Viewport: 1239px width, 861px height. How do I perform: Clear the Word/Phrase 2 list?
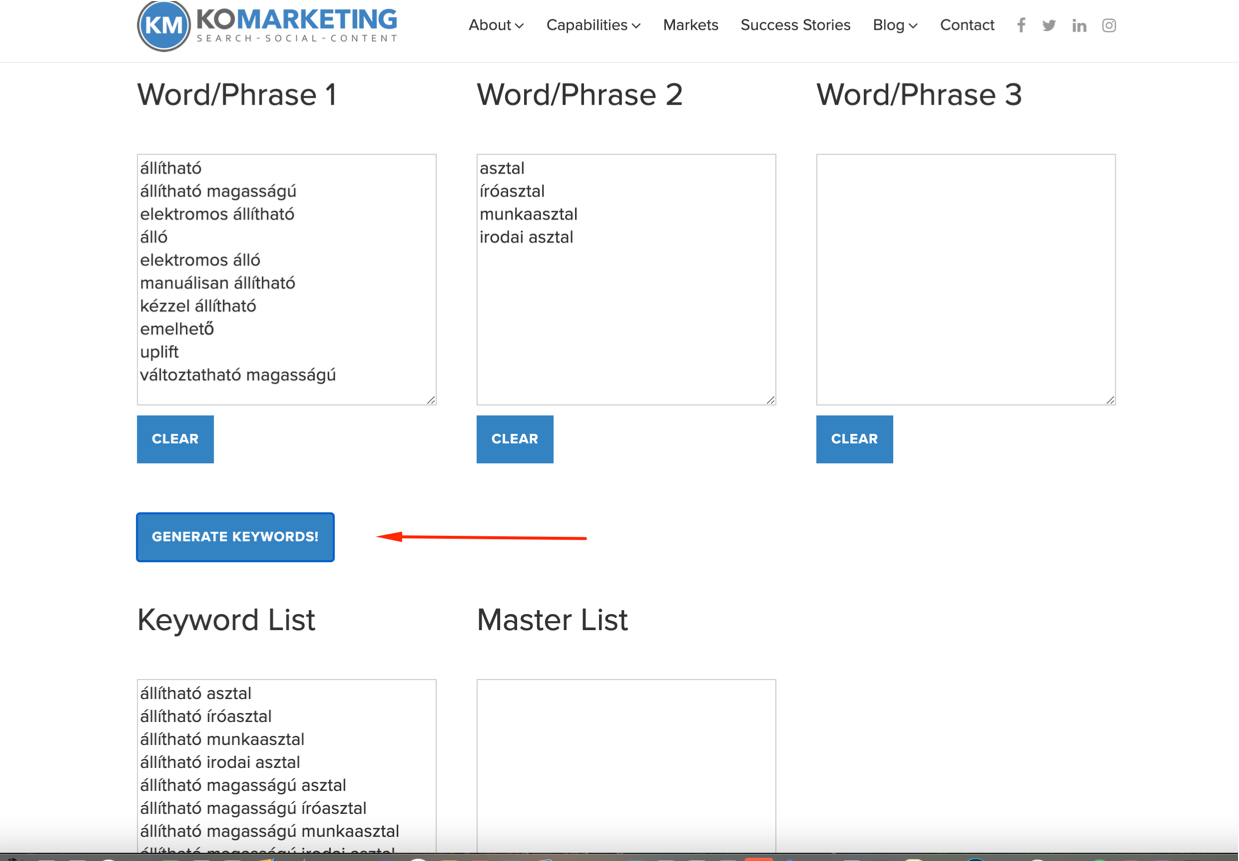point(515,439)
